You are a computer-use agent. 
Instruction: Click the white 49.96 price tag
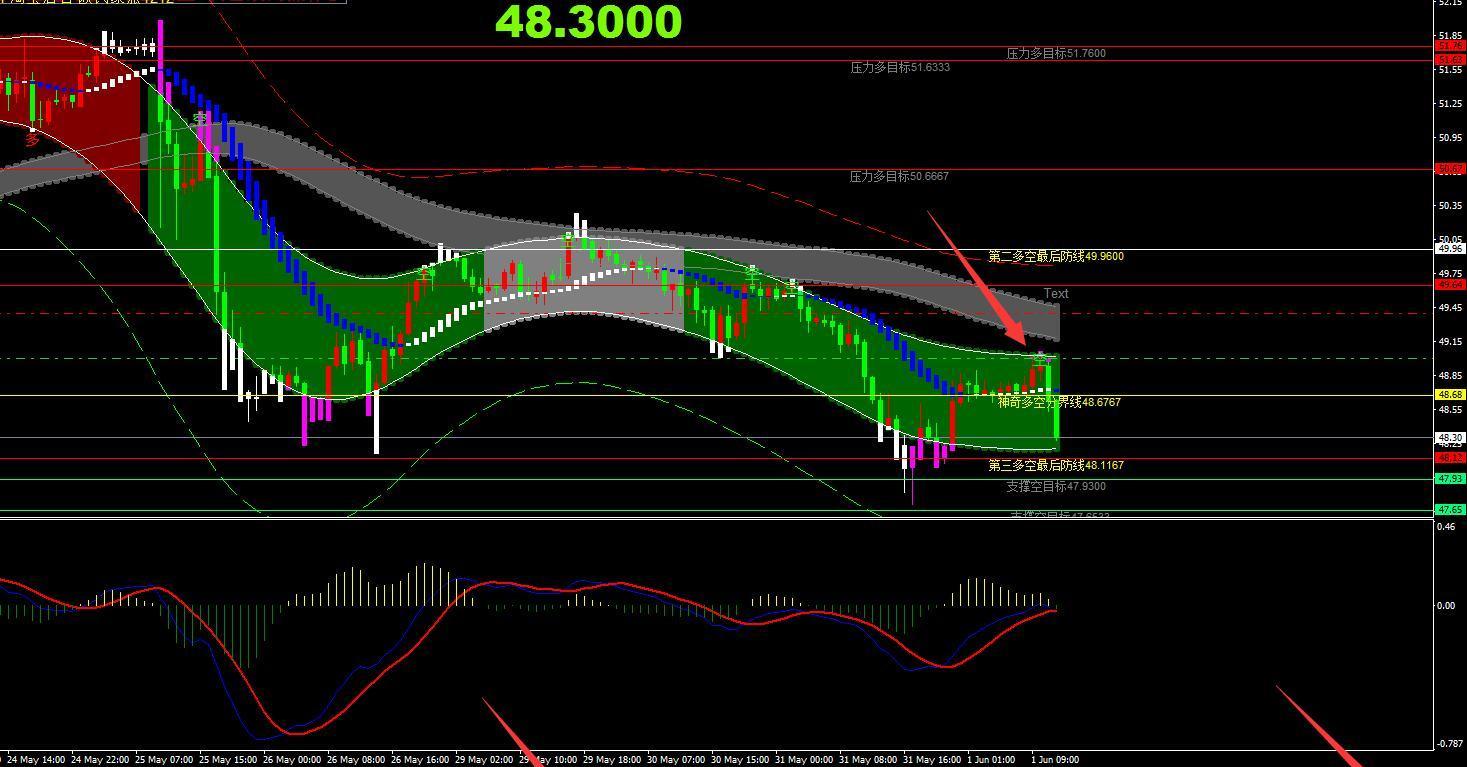coord(1450,248)
